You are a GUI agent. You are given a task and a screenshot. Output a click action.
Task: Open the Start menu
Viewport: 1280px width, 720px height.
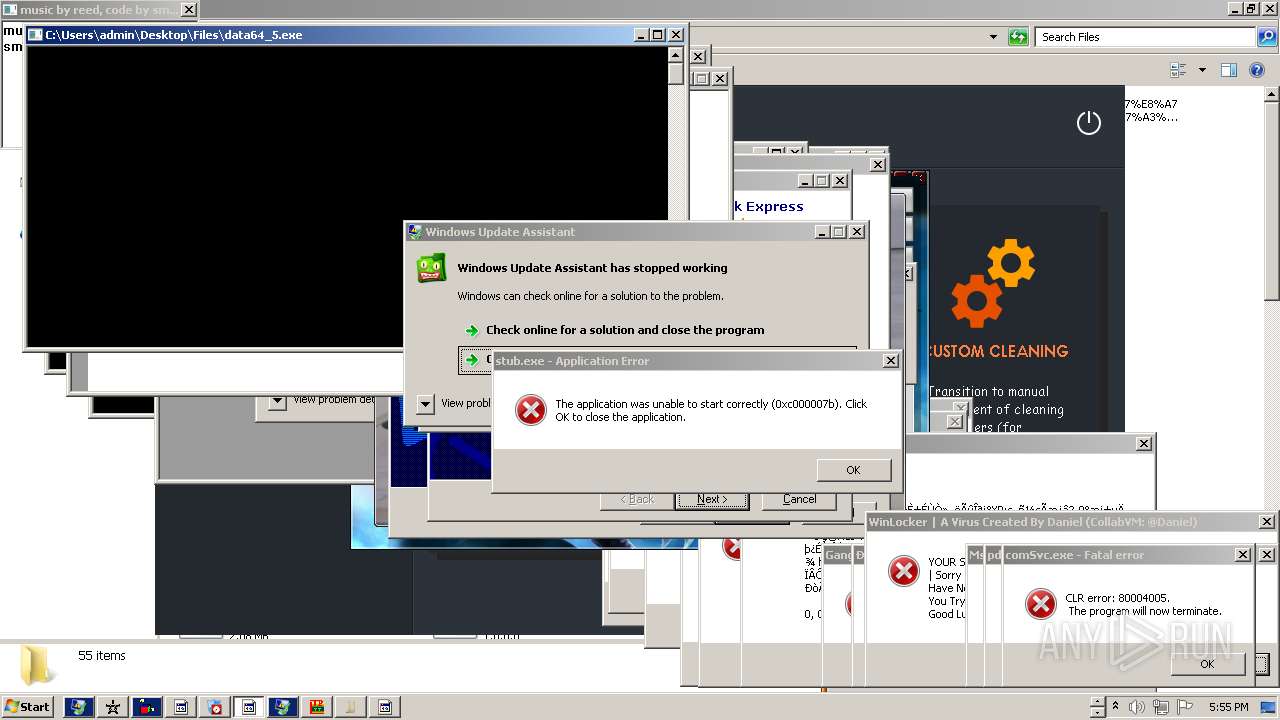click(x=27, y=706)
